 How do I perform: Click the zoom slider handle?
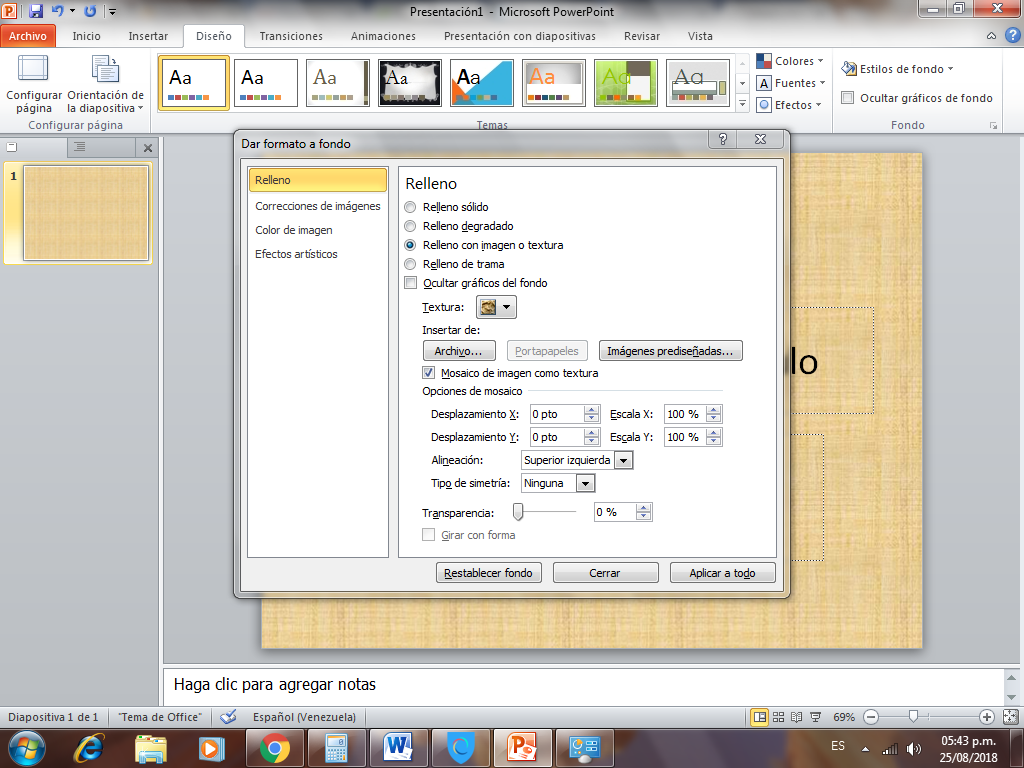914,717
